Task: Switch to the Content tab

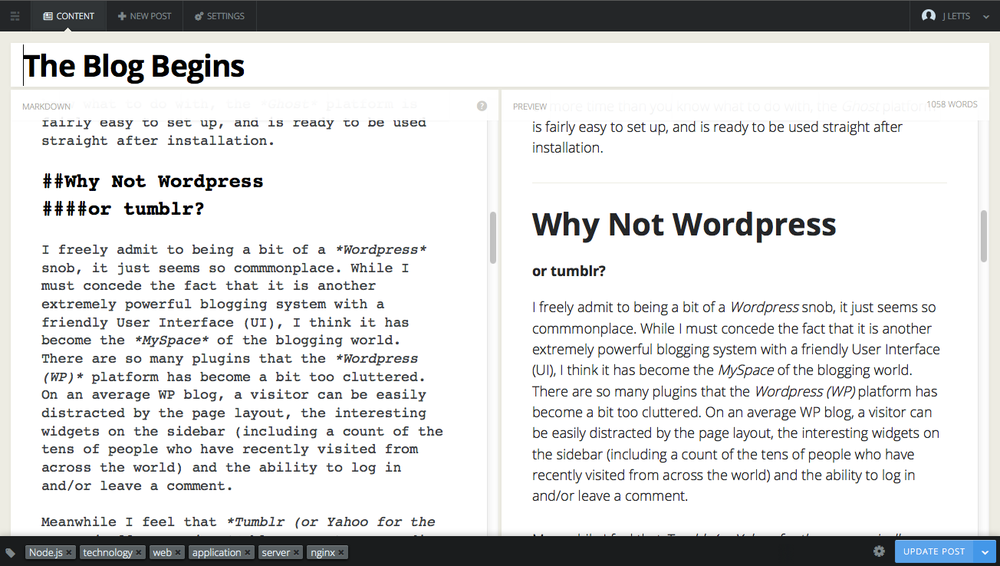Action: (x=68, y=16)
